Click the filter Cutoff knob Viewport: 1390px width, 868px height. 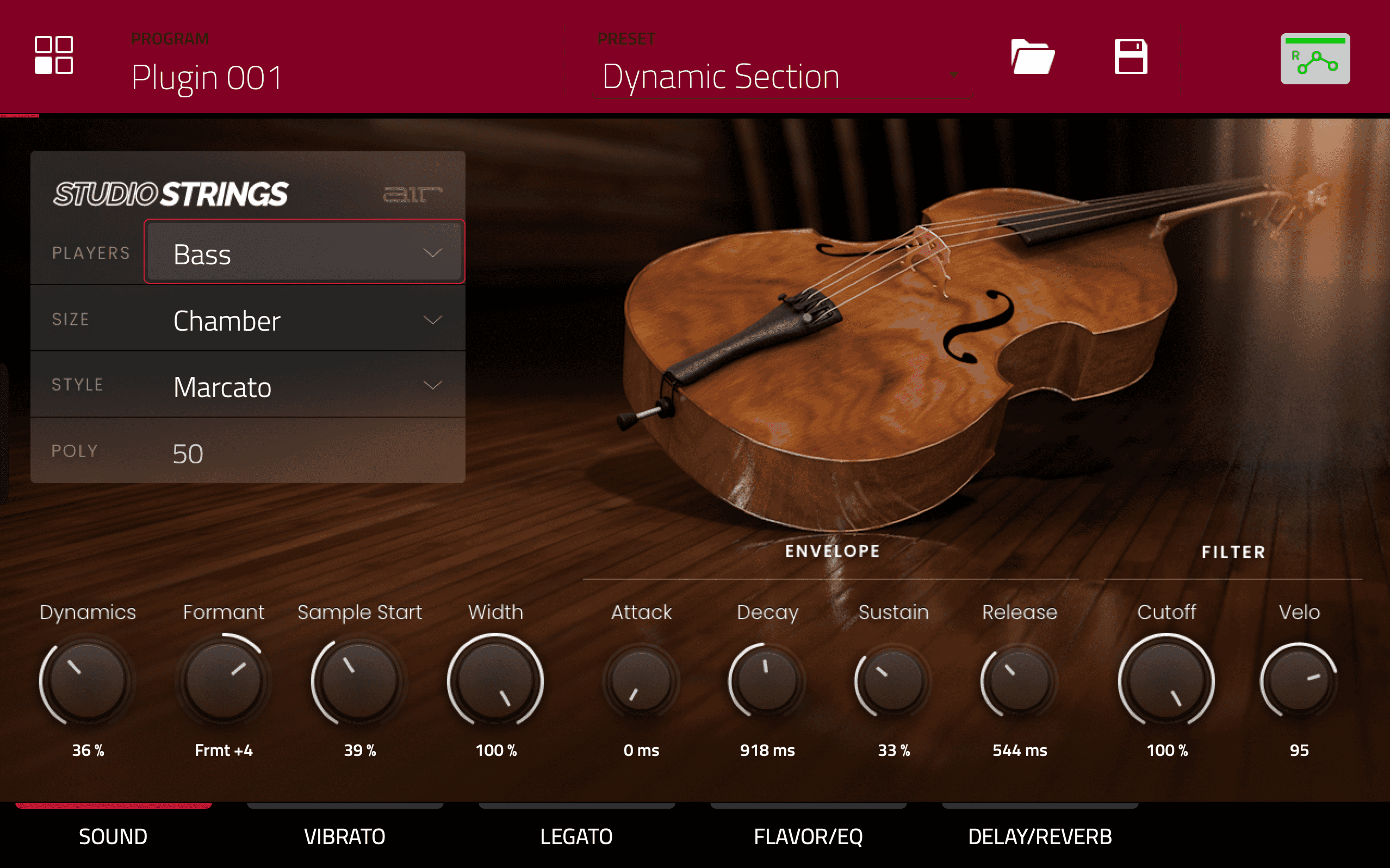pos(1166,681)
